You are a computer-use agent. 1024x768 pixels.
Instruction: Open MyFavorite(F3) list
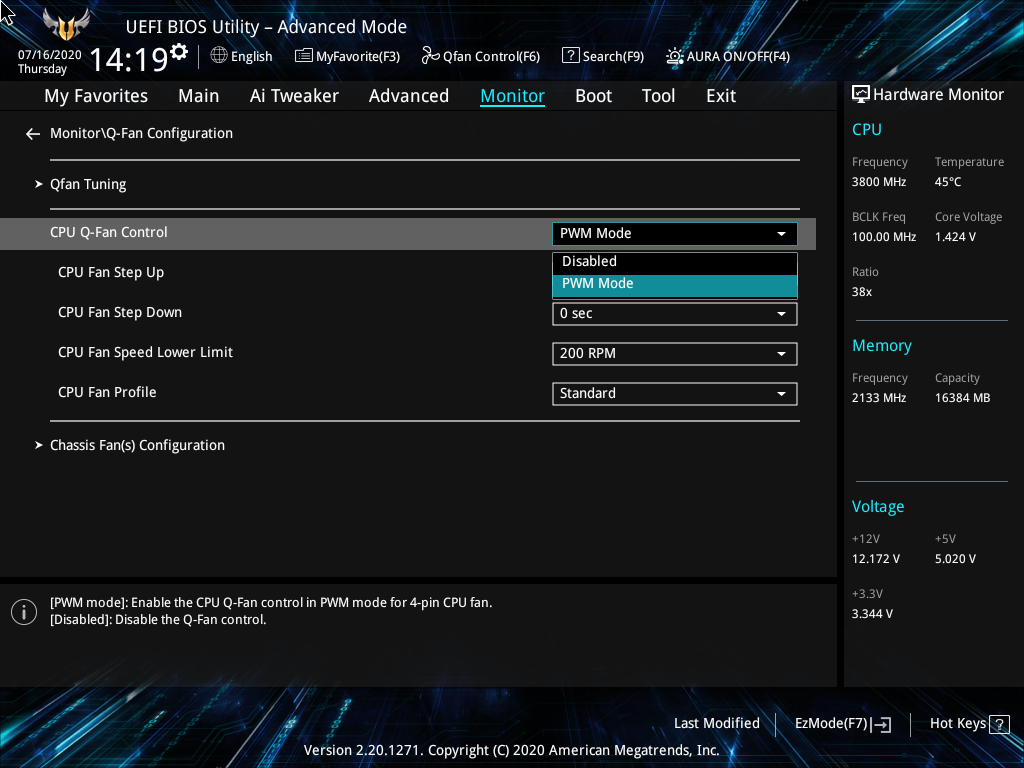(x=347, y=56)
